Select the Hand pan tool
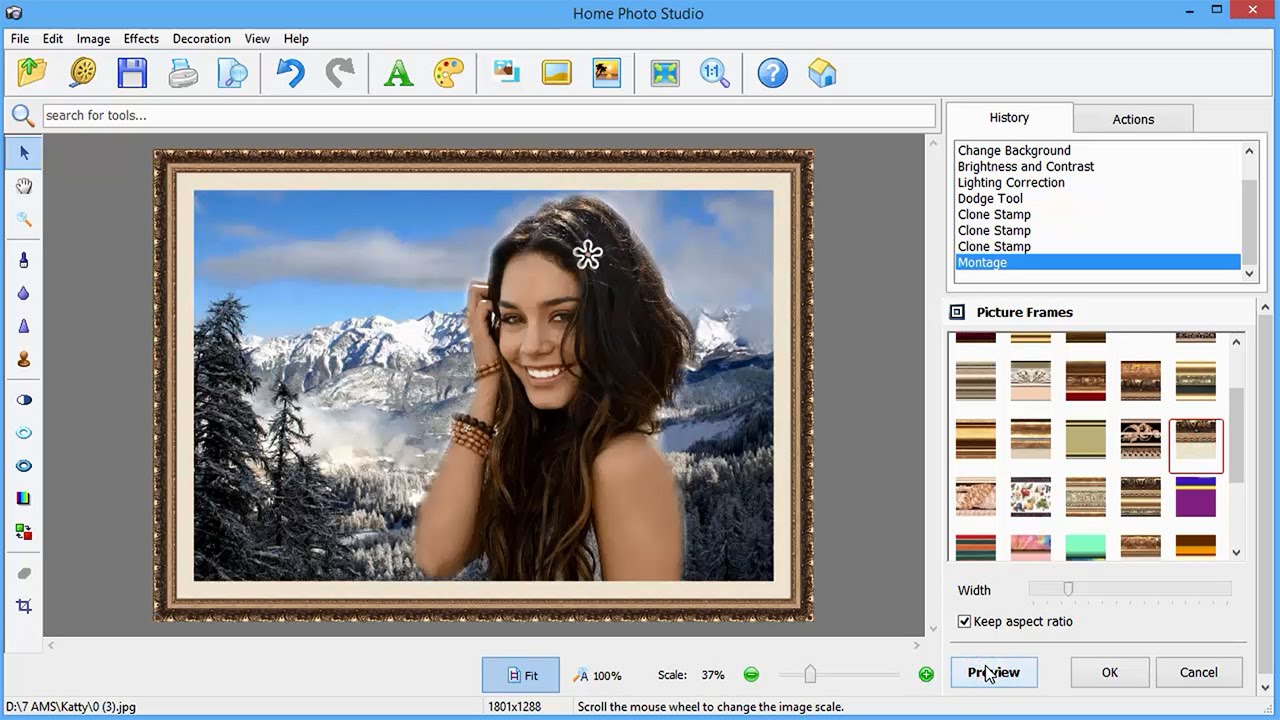The width and height of the screenshot is (1280, 720). point(24,186)
